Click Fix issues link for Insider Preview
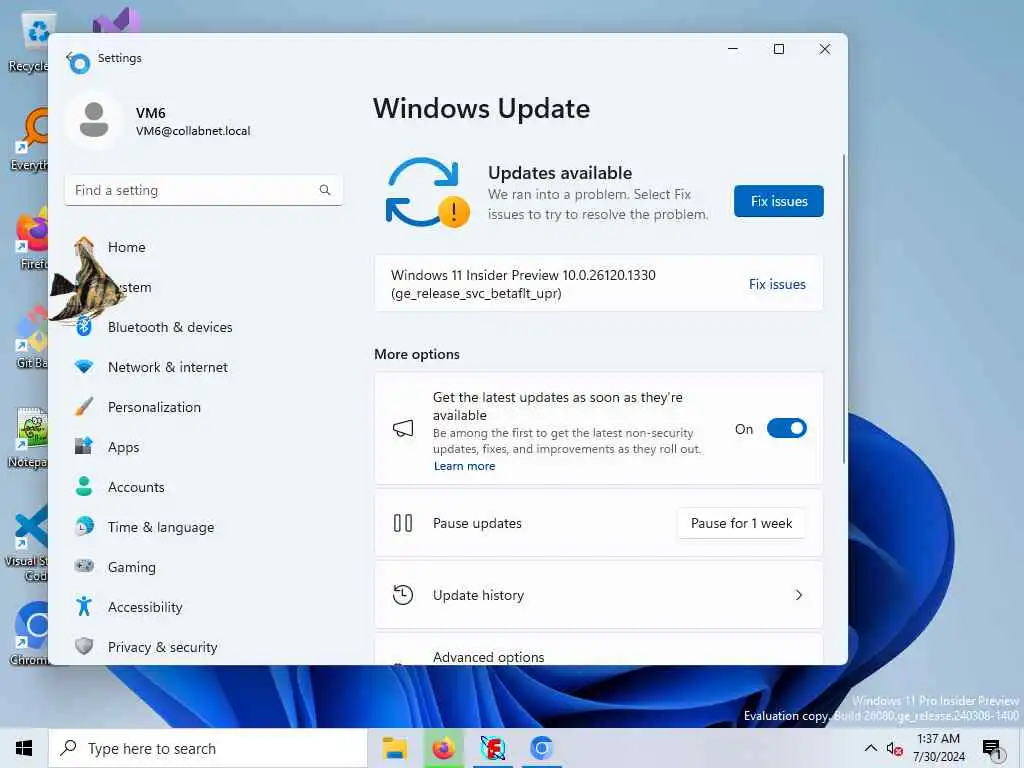 coord(777,284)
